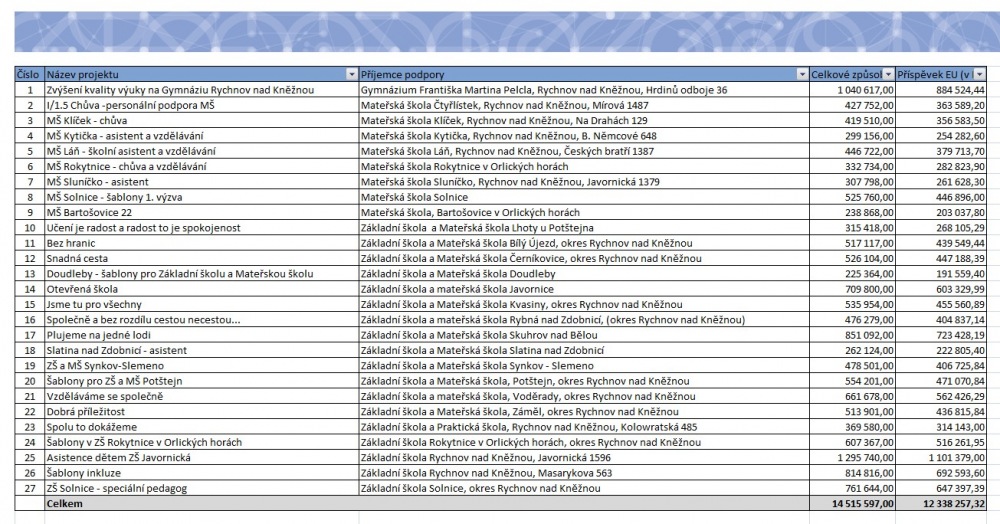Click total cost value 14 515 597,00
The width and height of the screenshot is (1000, 524).
click(853, 503)
